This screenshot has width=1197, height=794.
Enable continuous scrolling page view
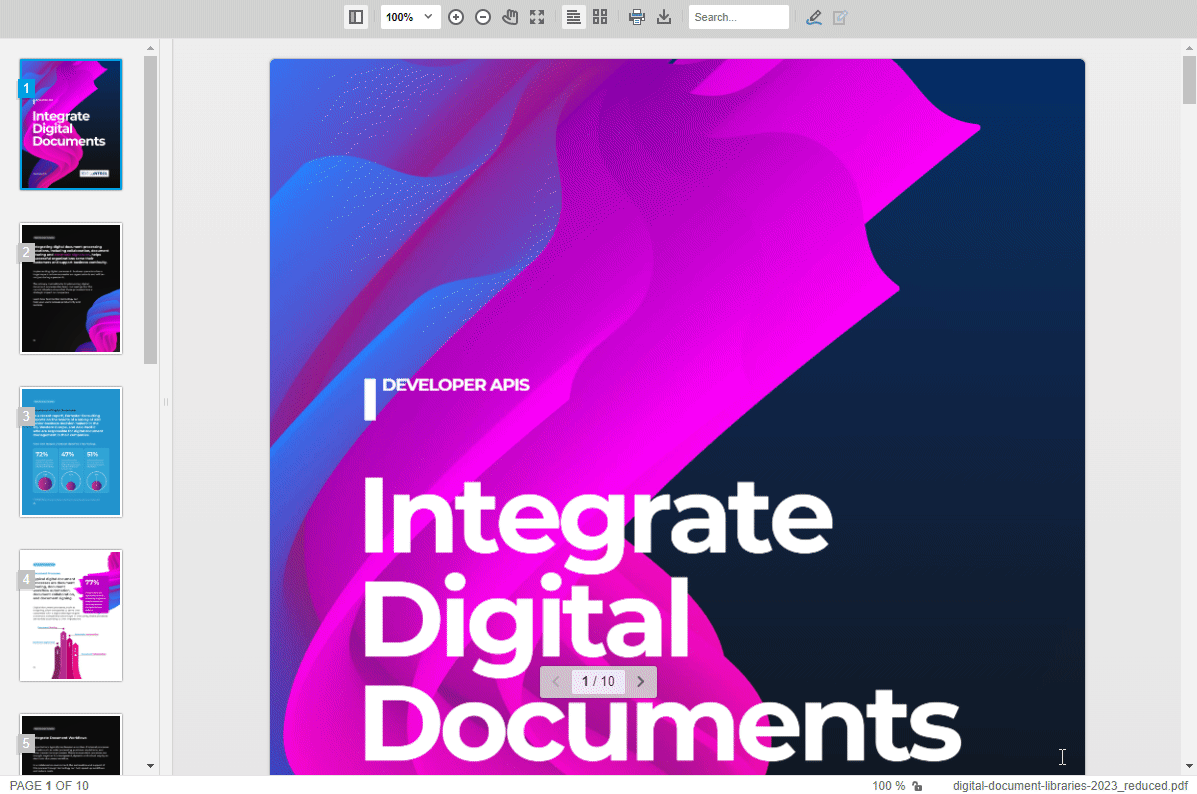pyautogui.click(x=572, y=17)
